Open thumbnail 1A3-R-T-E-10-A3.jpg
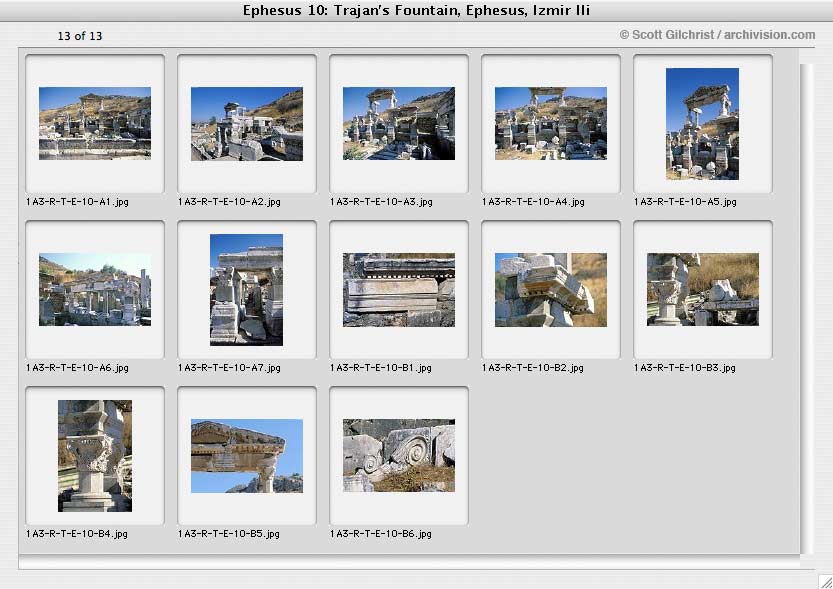Viewport: 833px width, 589px height. point(399,123)
